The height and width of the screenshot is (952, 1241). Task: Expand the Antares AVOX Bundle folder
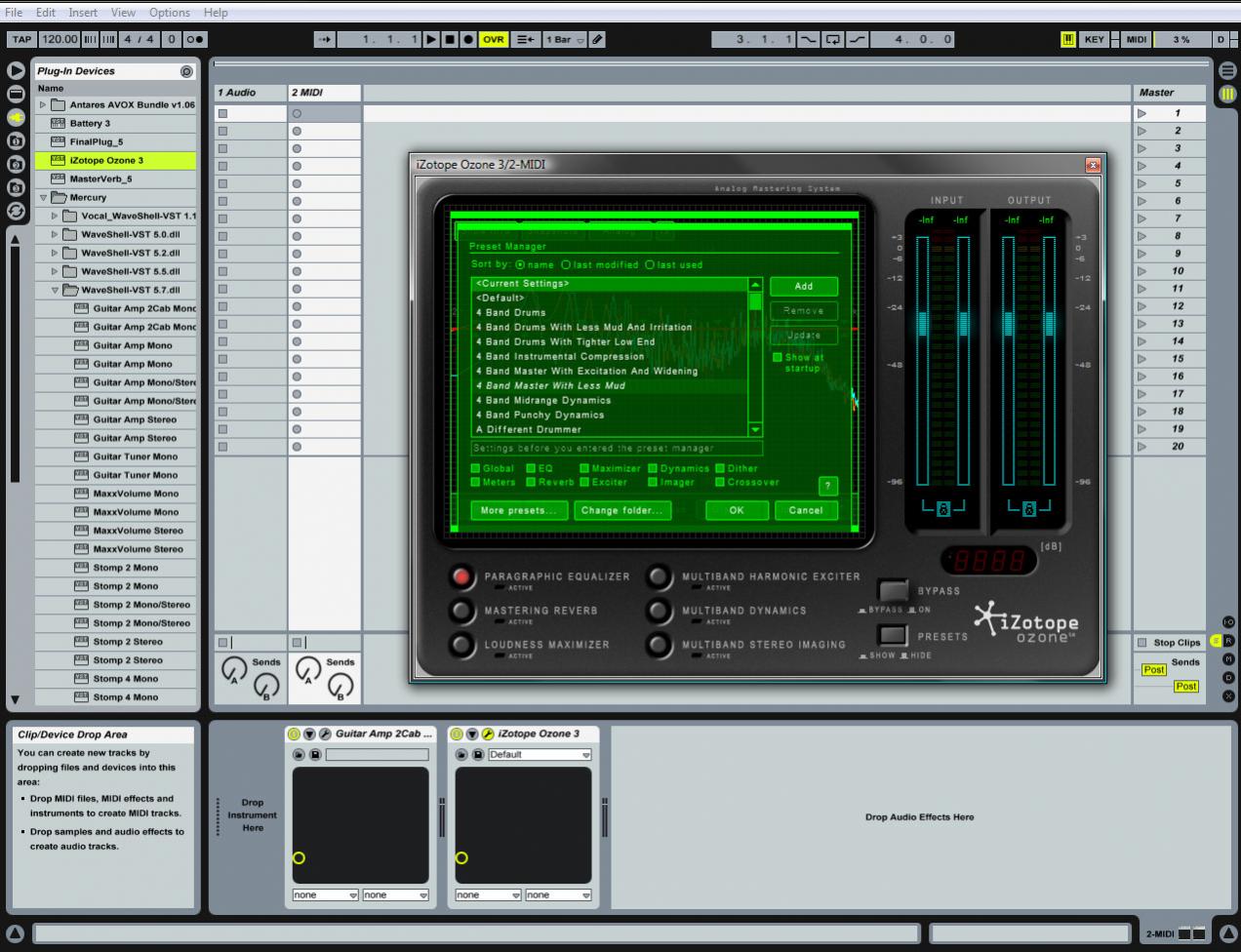click(x=43, y=104)
